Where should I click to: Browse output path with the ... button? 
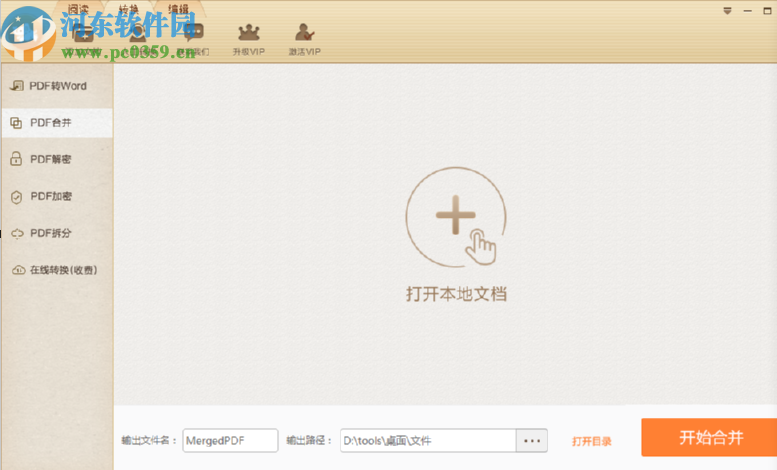pos(532,440)
